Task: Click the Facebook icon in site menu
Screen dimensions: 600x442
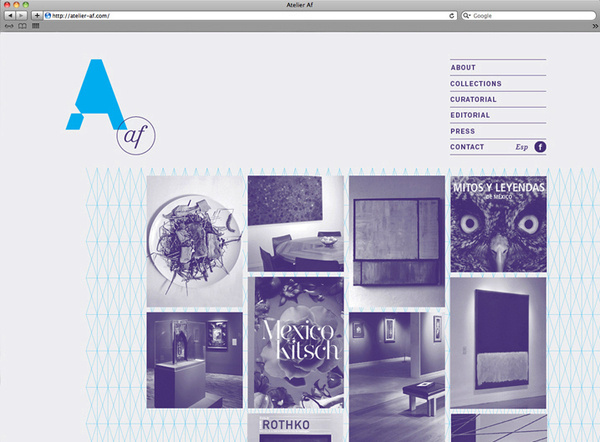Action: tap(540, 147)
